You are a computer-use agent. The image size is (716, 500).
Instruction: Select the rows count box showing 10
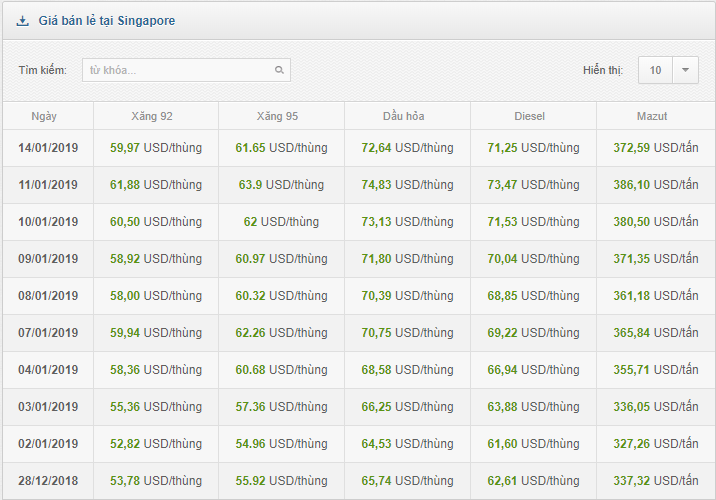(x=655, y=70)
